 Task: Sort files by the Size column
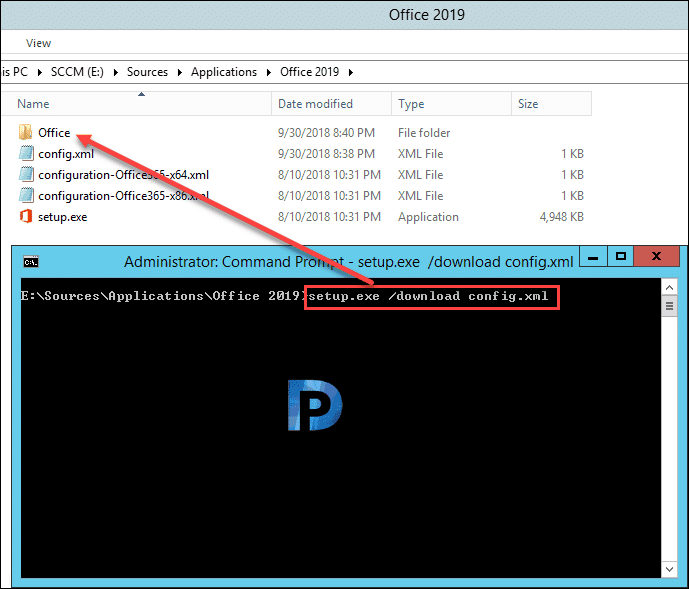551,104
